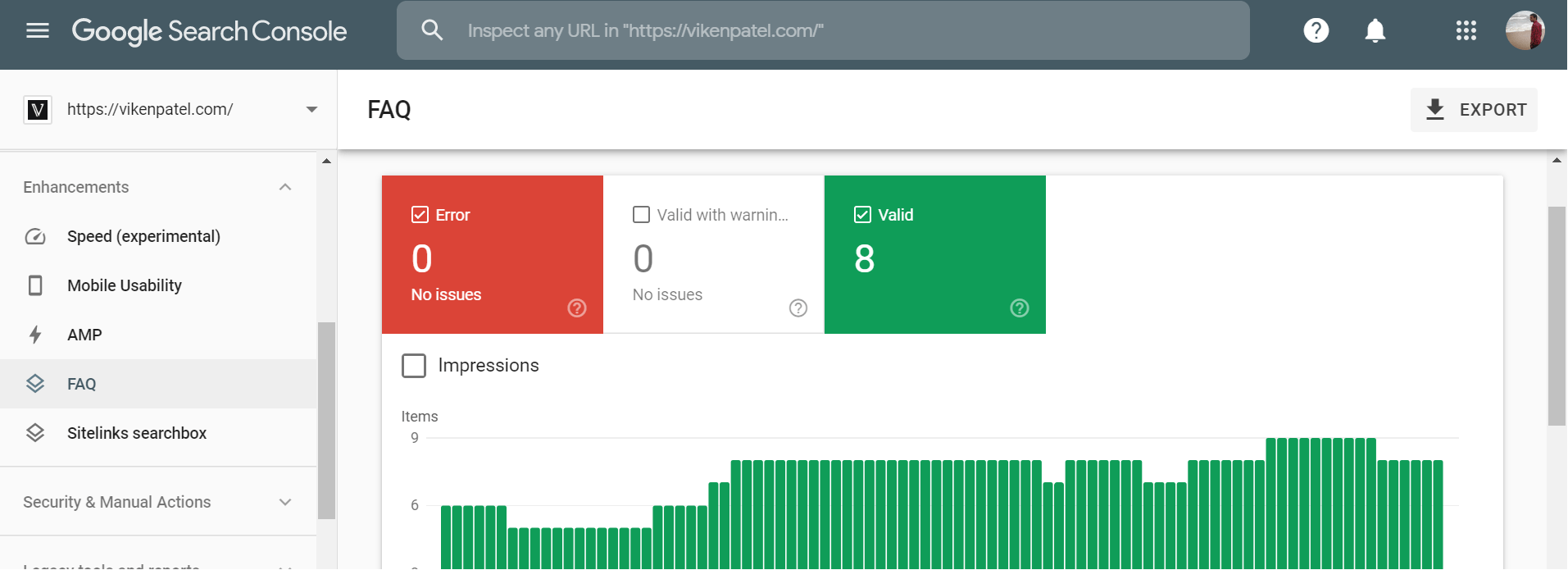Click the FAQ page title
This screenshot has height=570, width=1568.
coord(389,110)
